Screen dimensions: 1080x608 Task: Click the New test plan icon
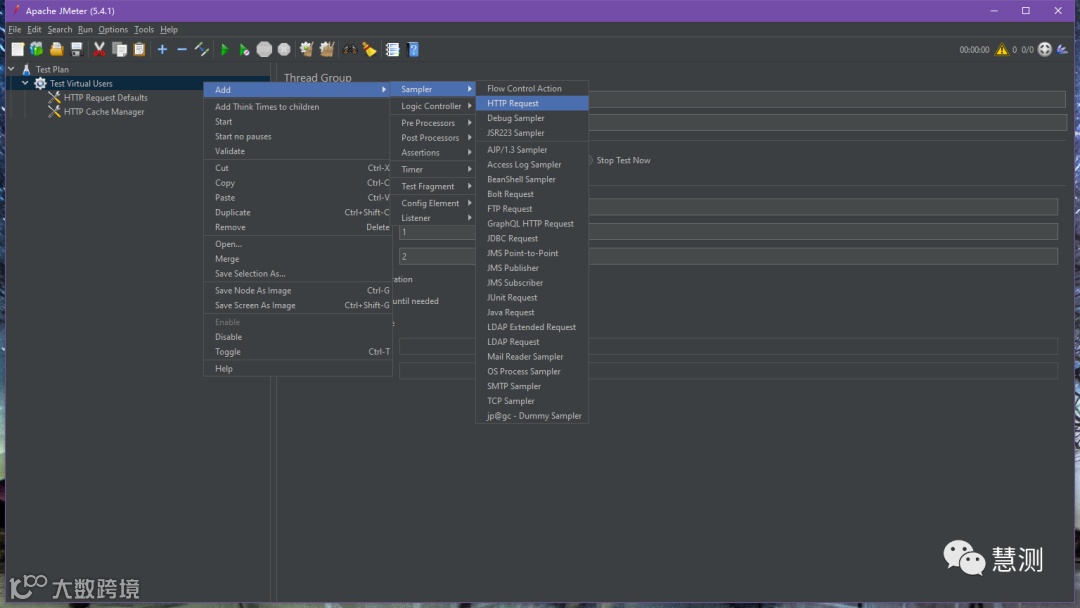coord(17,50)
